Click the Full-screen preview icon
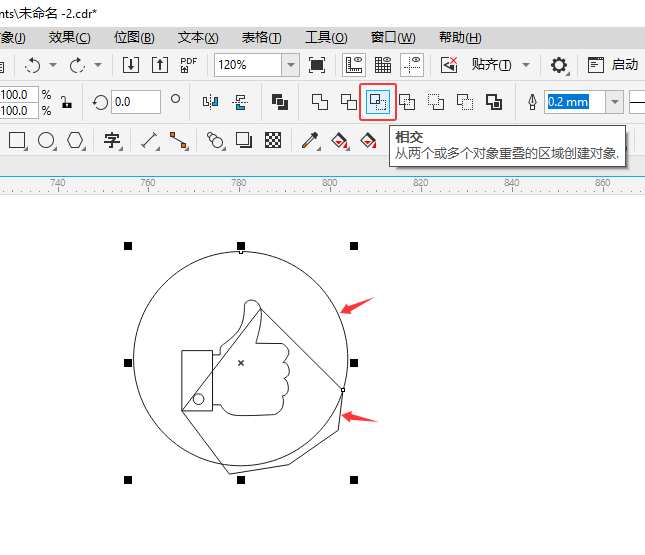This screenshot has height=555, width=645. [317, 65]
